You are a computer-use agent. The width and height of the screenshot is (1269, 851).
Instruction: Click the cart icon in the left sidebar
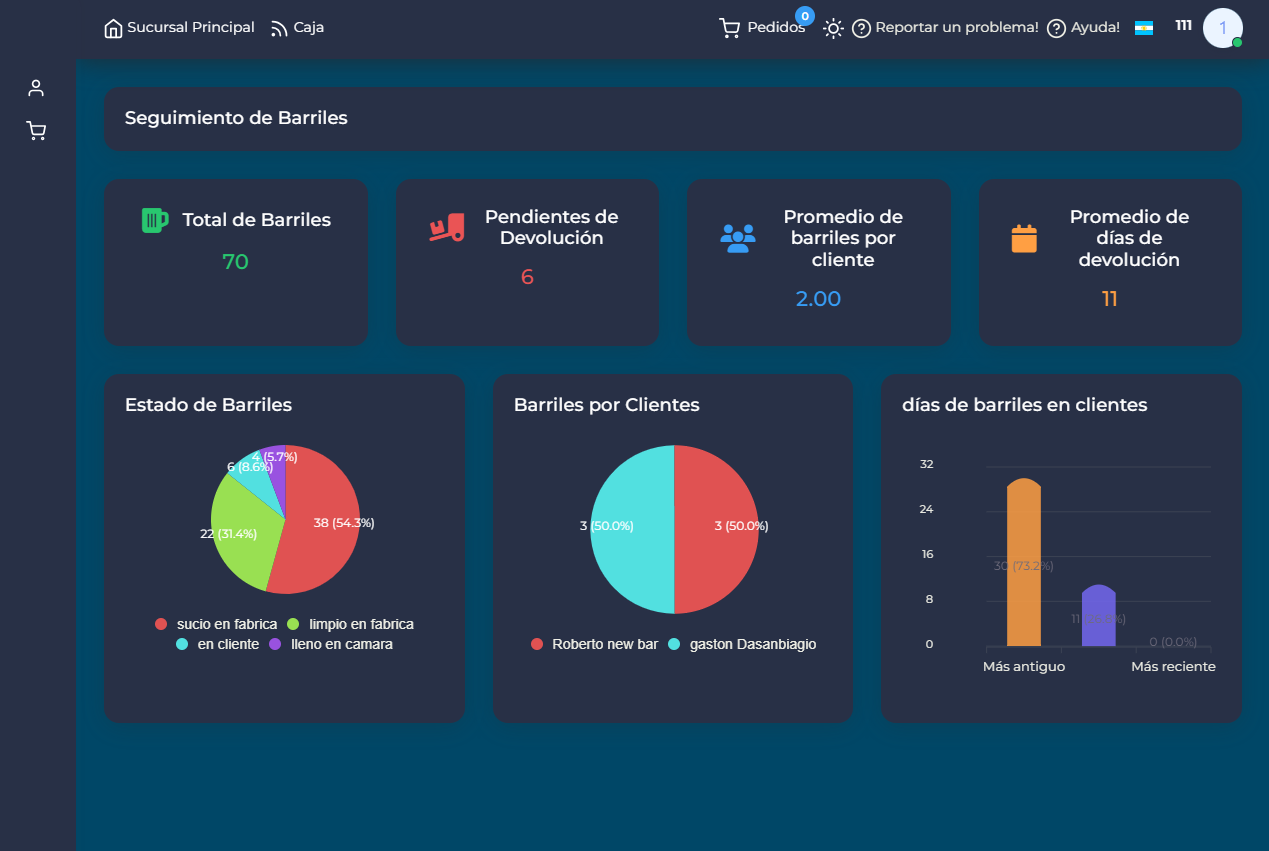36,130
